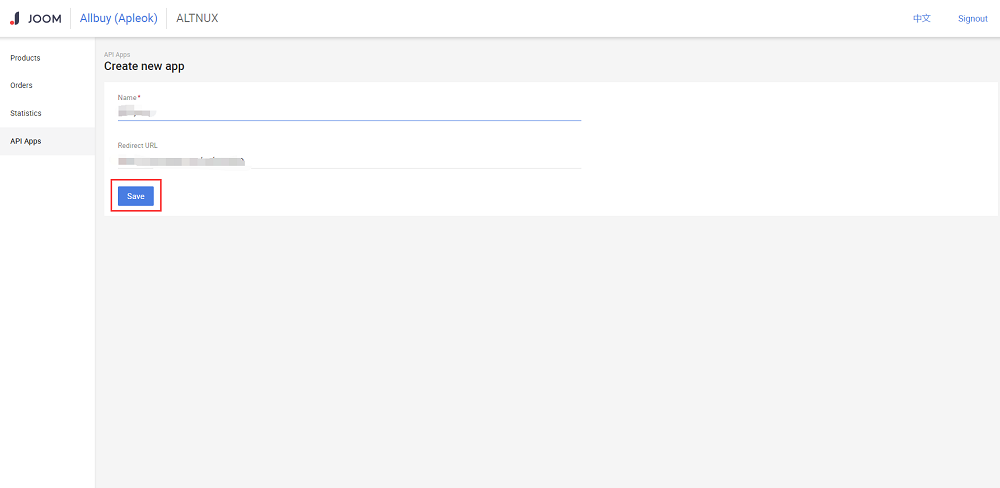This screenshot has width=1000, height=488.
Task: Click the JOOM wordmark text
Action: coord(45,18)
